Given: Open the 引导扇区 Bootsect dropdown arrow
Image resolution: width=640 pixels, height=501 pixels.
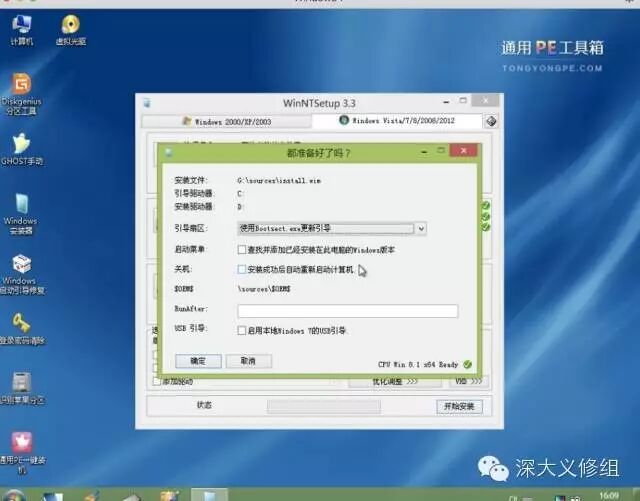Looking at the screenshot, I should 421,228.
